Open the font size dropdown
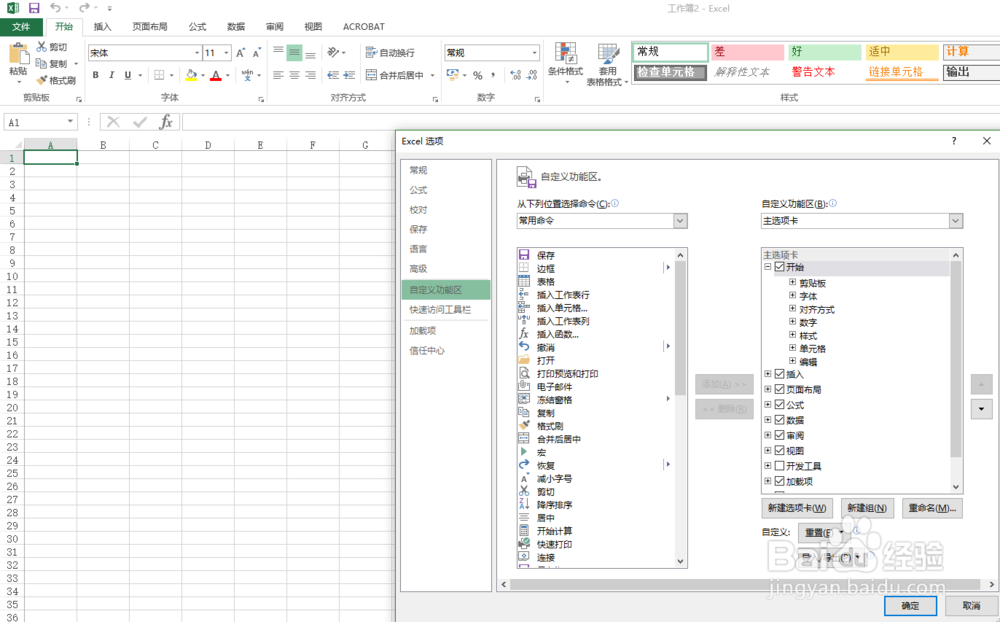 226,53
